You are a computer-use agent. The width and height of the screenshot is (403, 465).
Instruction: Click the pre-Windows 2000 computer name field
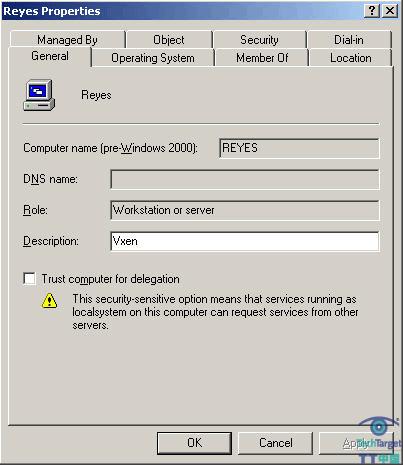pos(299,148)
